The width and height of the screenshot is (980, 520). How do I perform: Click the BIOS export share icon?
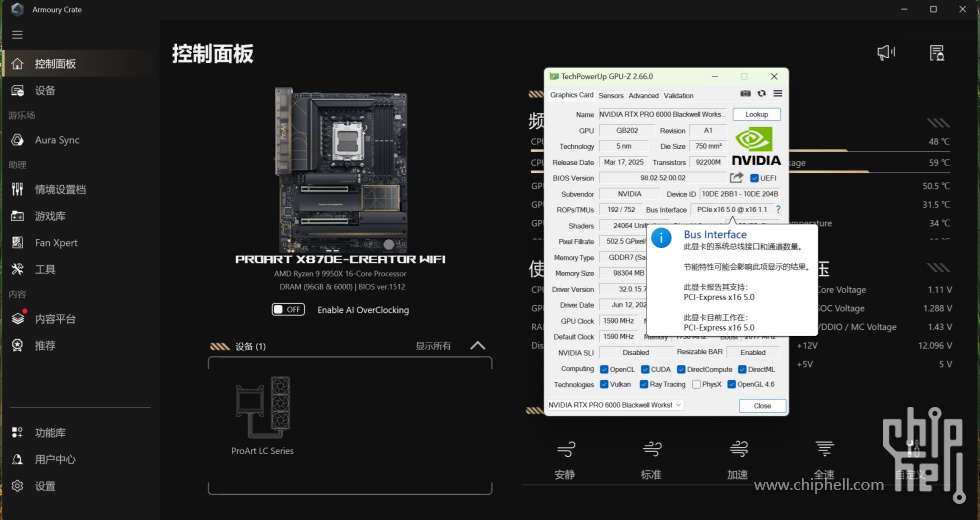[x=736, y=178]
